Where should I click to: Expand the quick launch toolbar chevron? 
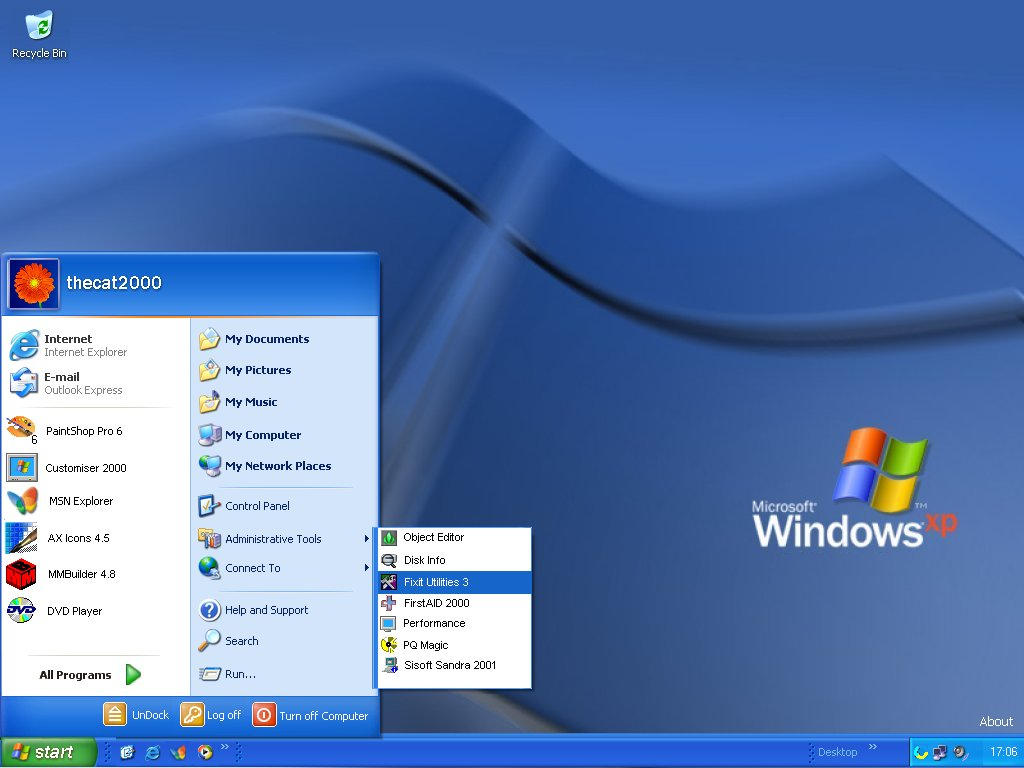(x=225, y=748)
